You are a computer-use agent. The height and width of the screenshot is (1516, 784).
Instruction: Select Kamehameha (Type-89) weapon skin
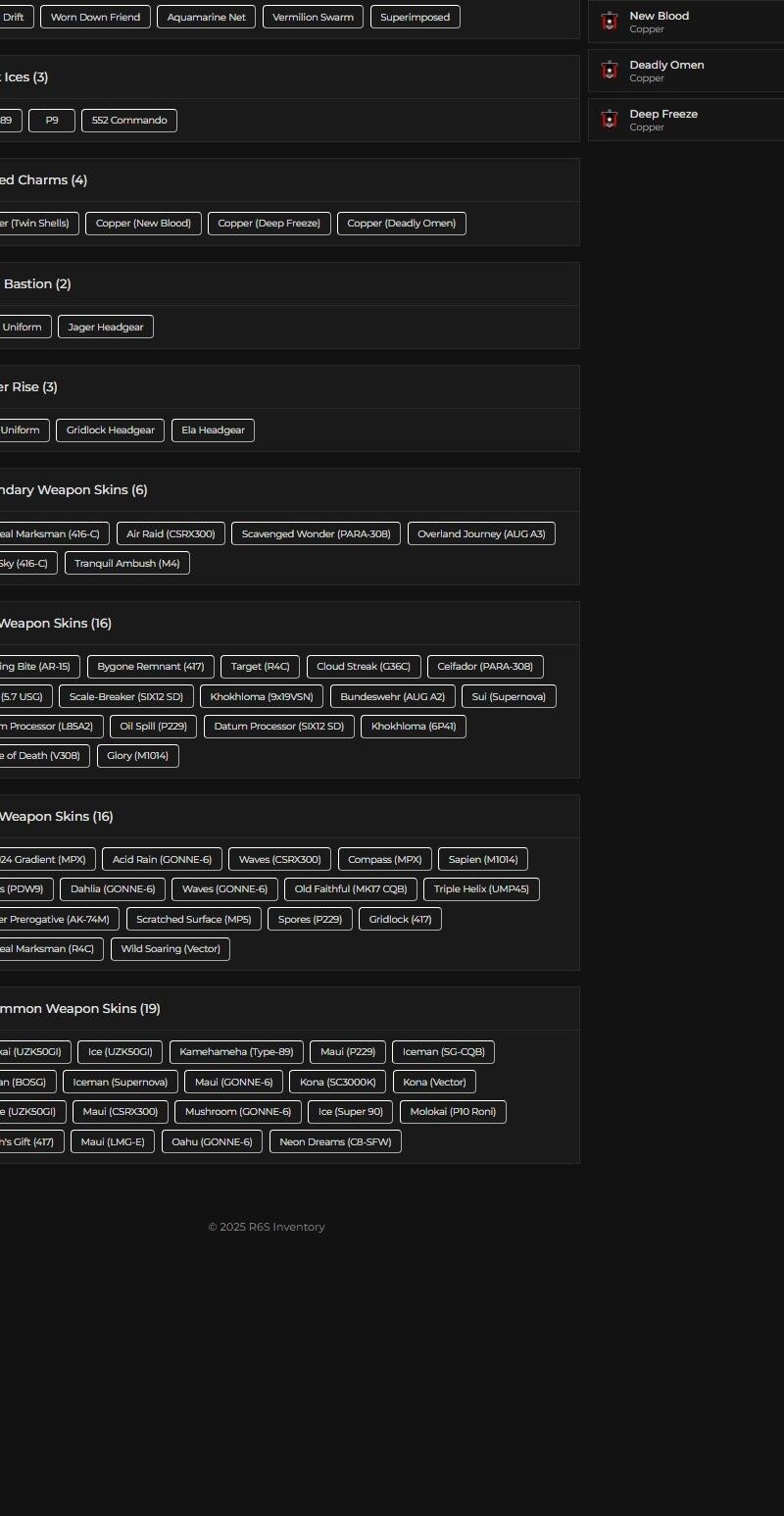pyautogui.click(x=236, y=1052)
